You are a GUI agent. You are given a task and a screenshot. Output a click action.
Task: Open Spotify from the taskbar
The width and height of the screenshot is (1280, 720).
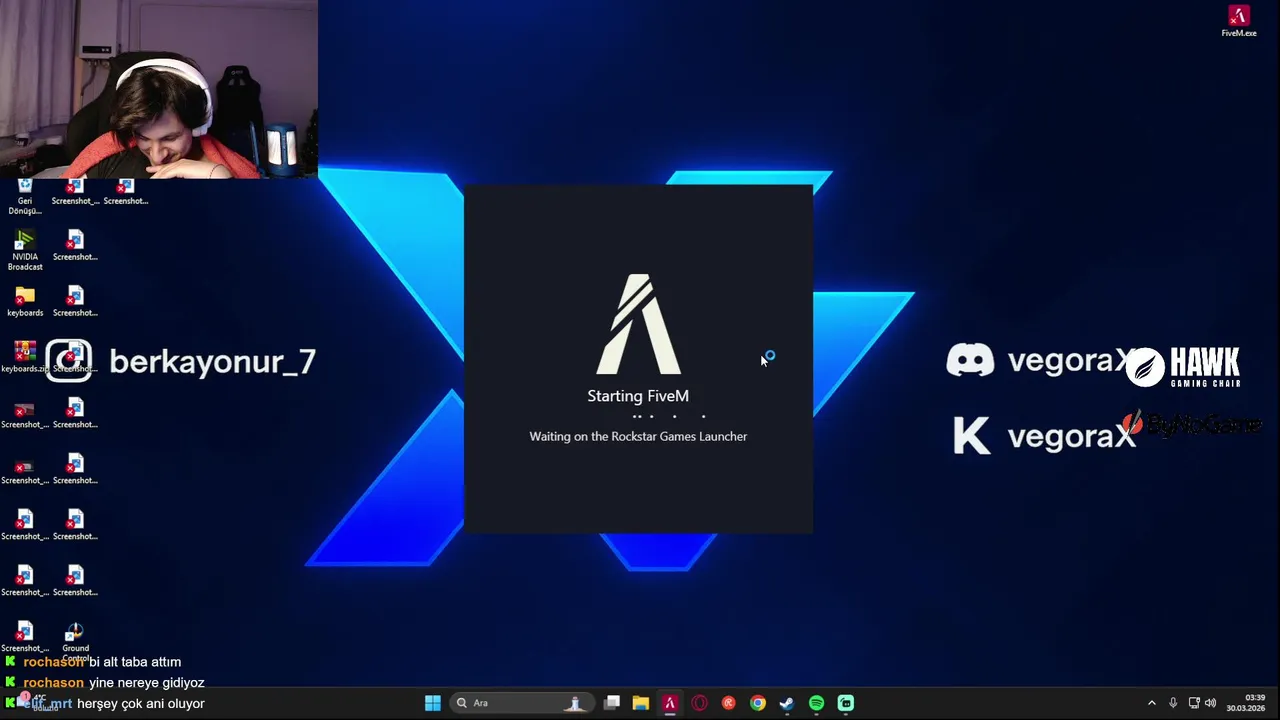[817, 703]
